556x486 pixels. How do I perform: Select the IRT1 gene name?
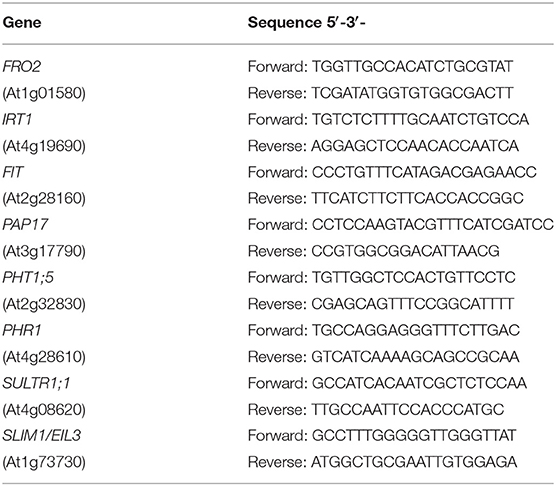pos(17,119)
